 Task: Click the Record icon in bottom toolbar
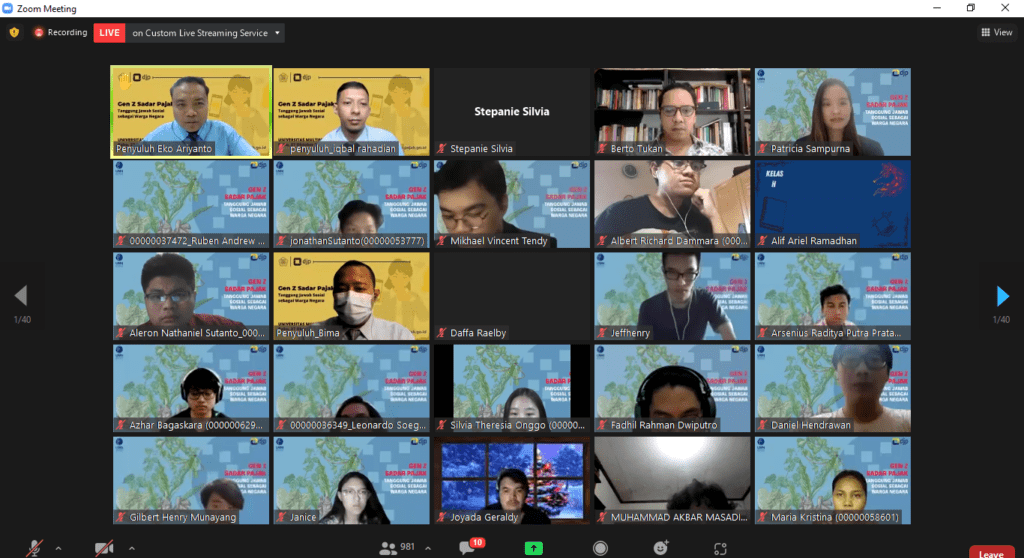(x=600, y=548)
